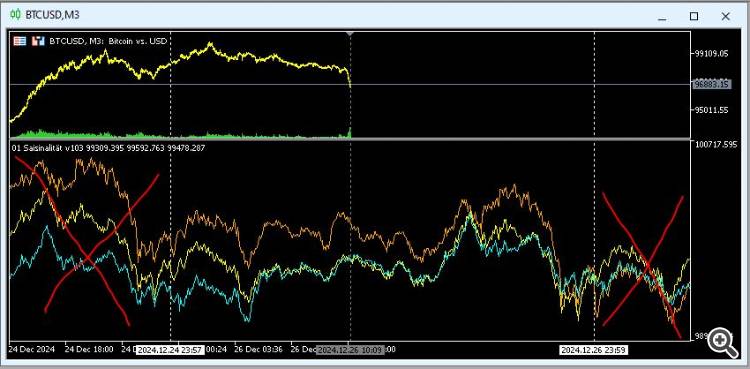Click the BTCUSD, M3: Bitcoin vs. USD title

tap(108, 41)
